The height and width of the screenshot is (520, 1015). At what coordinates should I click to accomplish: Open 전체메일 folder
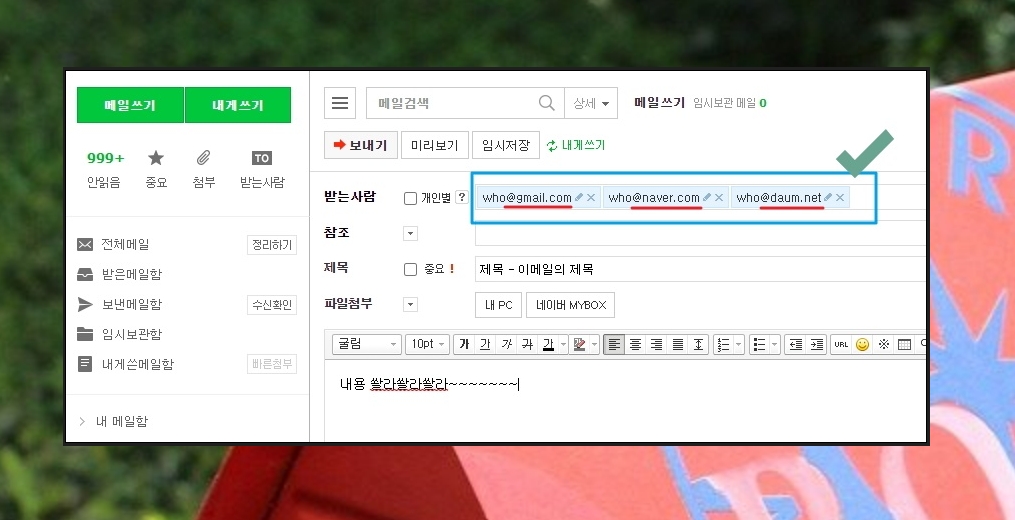click(126, 244)
